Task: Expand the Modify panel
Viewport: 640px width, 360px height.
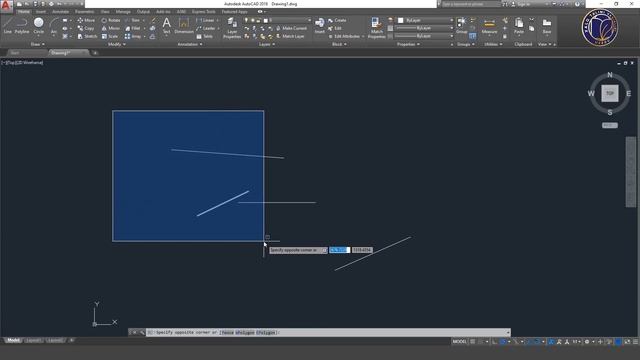Action: coord(116,44)
